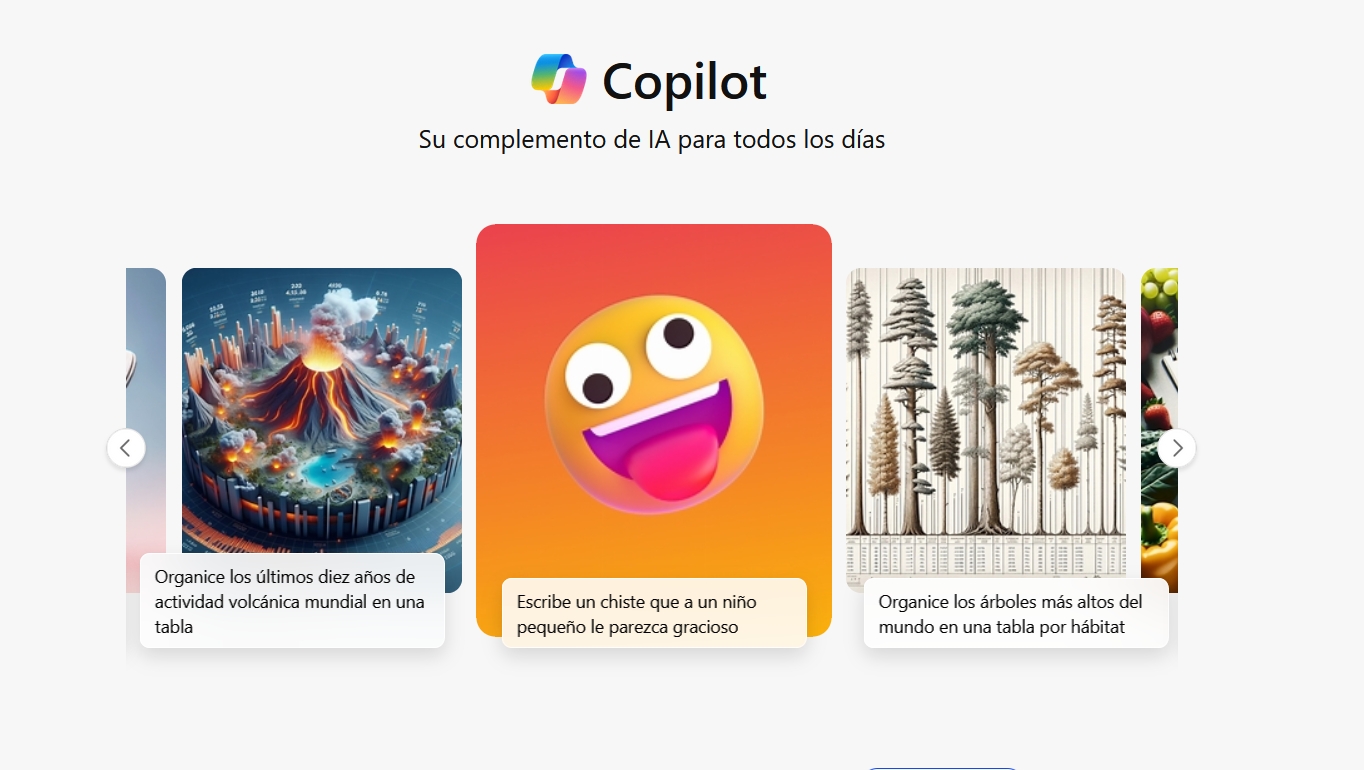Choose prompt 'Organice los últimos diez años de actividad volcánica'
Viewport: 1364px width, 770px height.
[292, 601]
